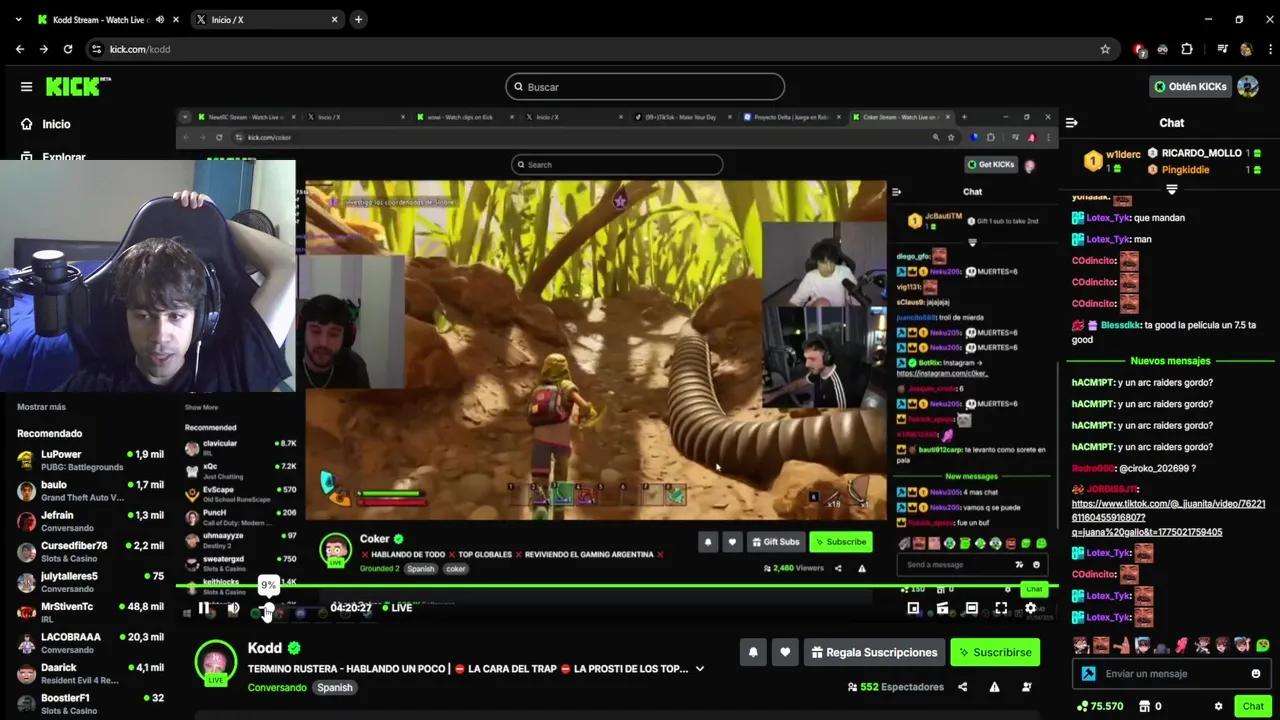Open picture-in-picture from the player controls
This screenshot has width=1280, height=720.
(x=913, y=607)
